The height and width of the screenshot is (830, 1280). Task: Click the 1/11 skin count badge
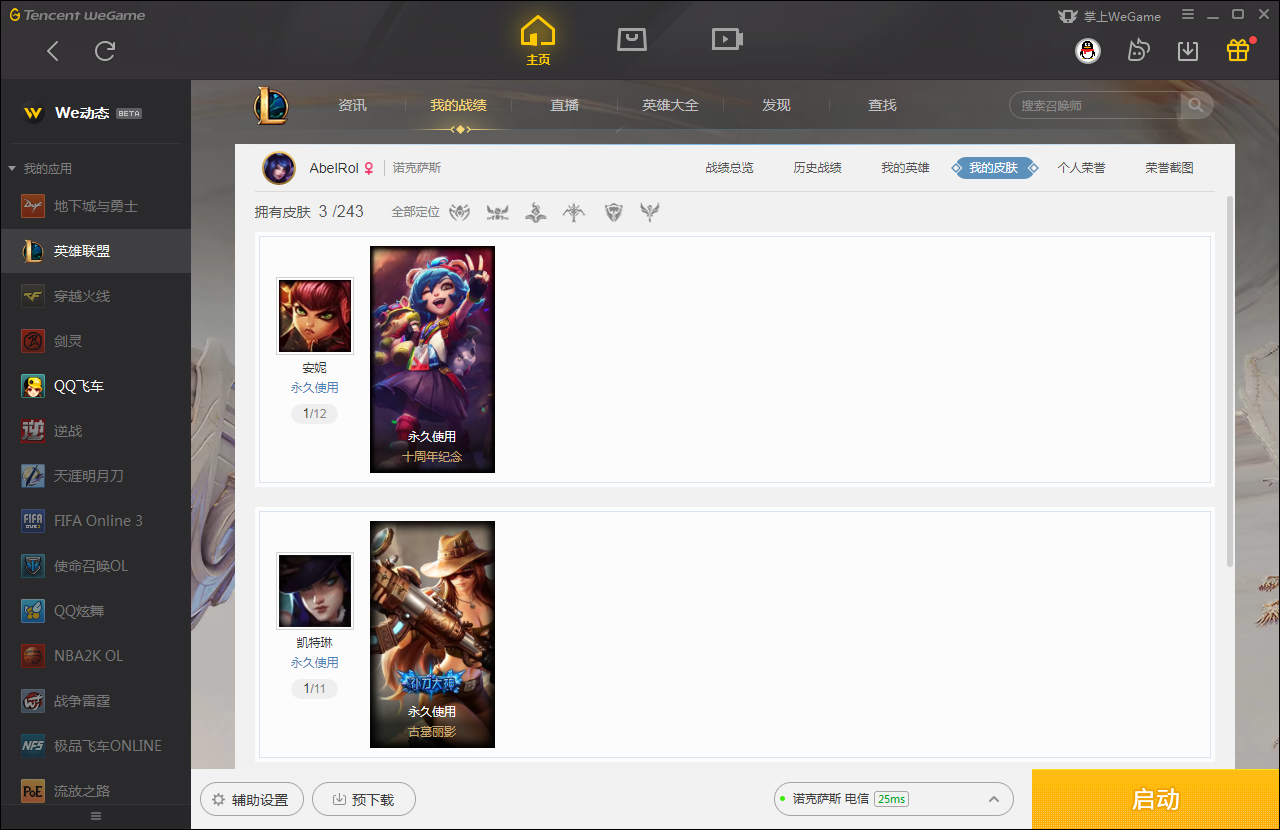pyautogui.click(x=314, y=689)
